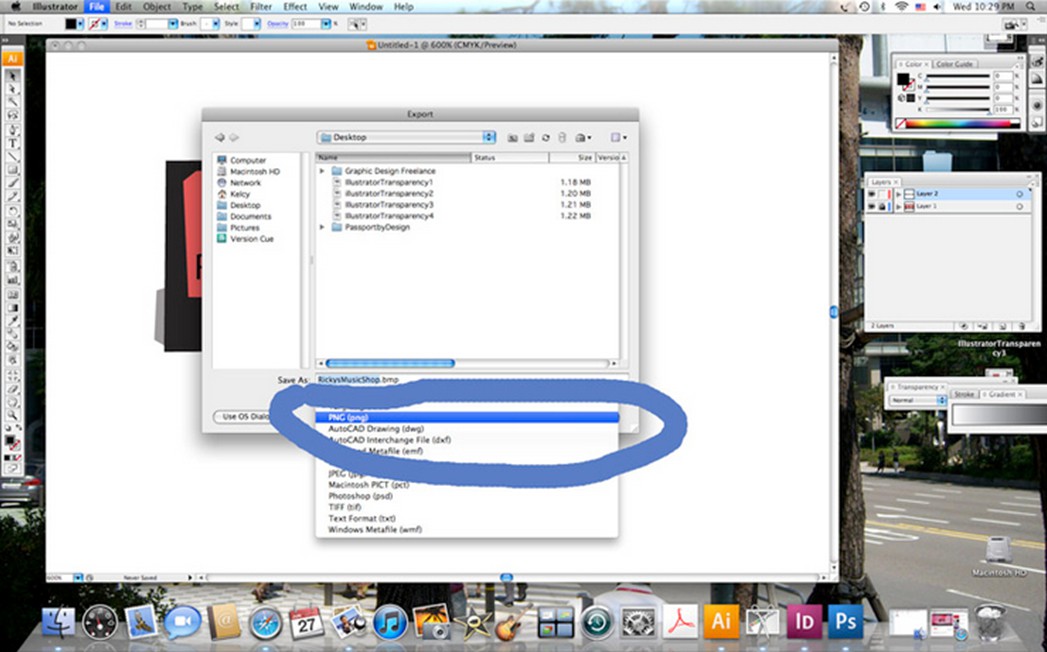The height and width of the screenshot is (652, 1047).
Task: Select the Line Segment tool
Action: pyautogui.click(x=12, y=157)
